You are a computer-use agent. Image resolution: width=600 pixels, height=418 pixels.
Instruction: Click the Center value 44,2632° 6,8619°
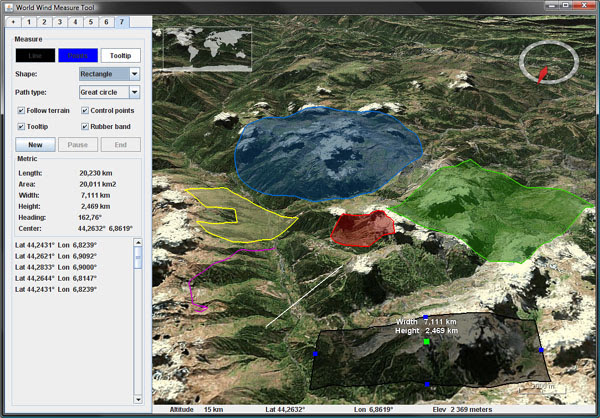[105, 229]
